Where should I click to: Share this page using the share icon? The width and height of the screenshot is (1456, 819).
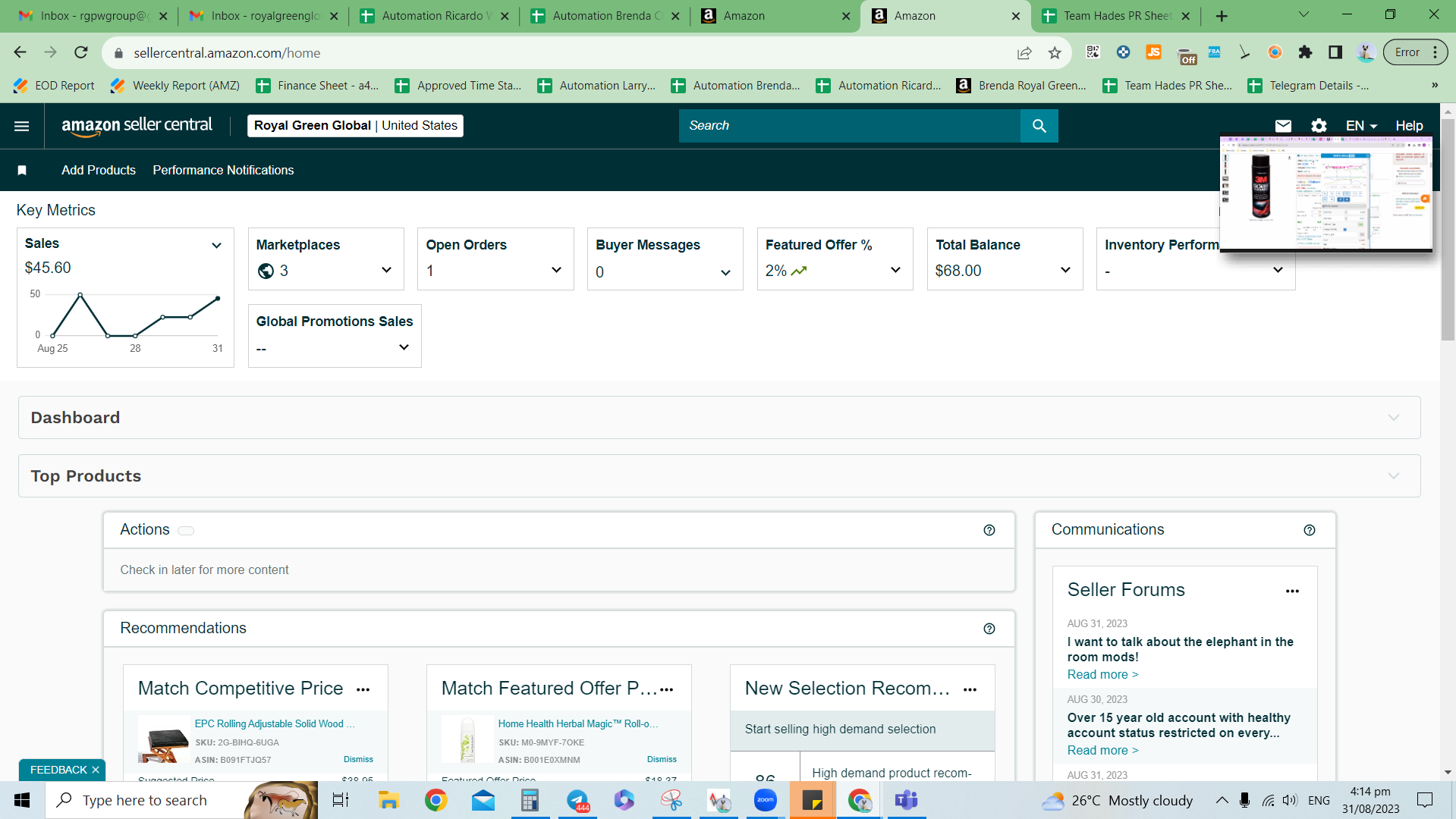coord(1024,53)
